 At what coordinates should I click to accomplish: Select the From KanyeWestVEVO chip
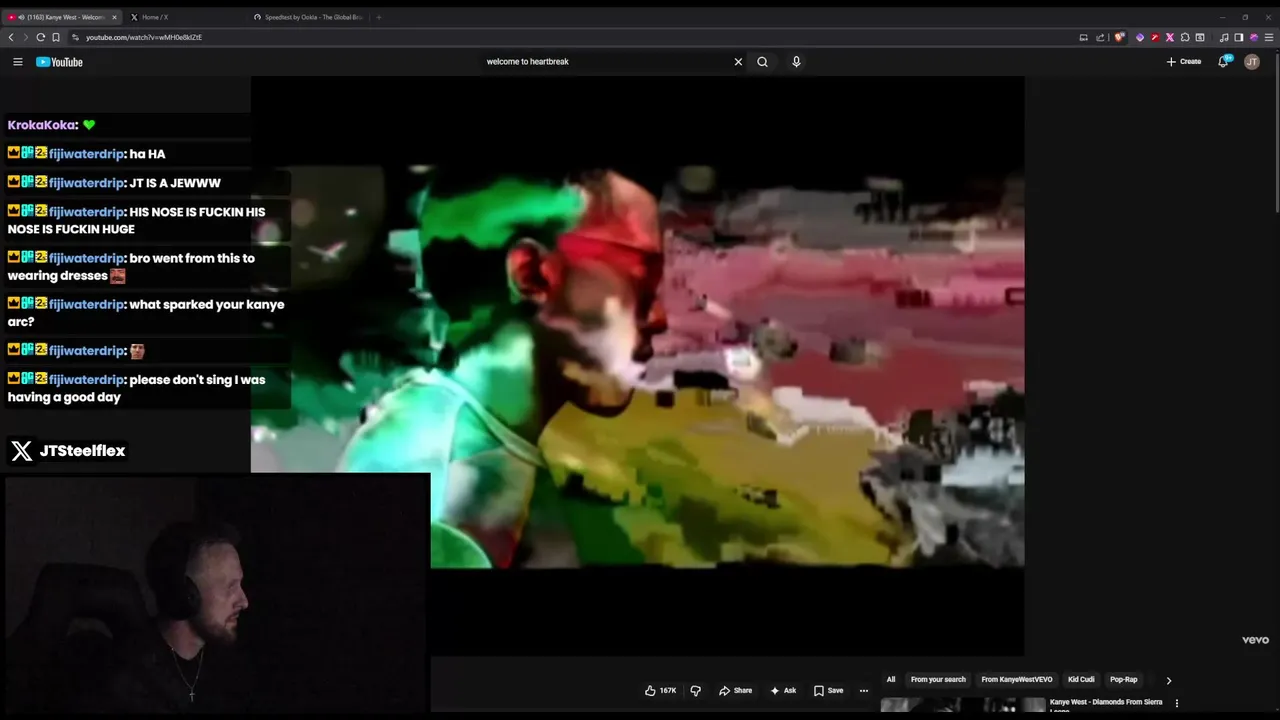click(1017, 680)
